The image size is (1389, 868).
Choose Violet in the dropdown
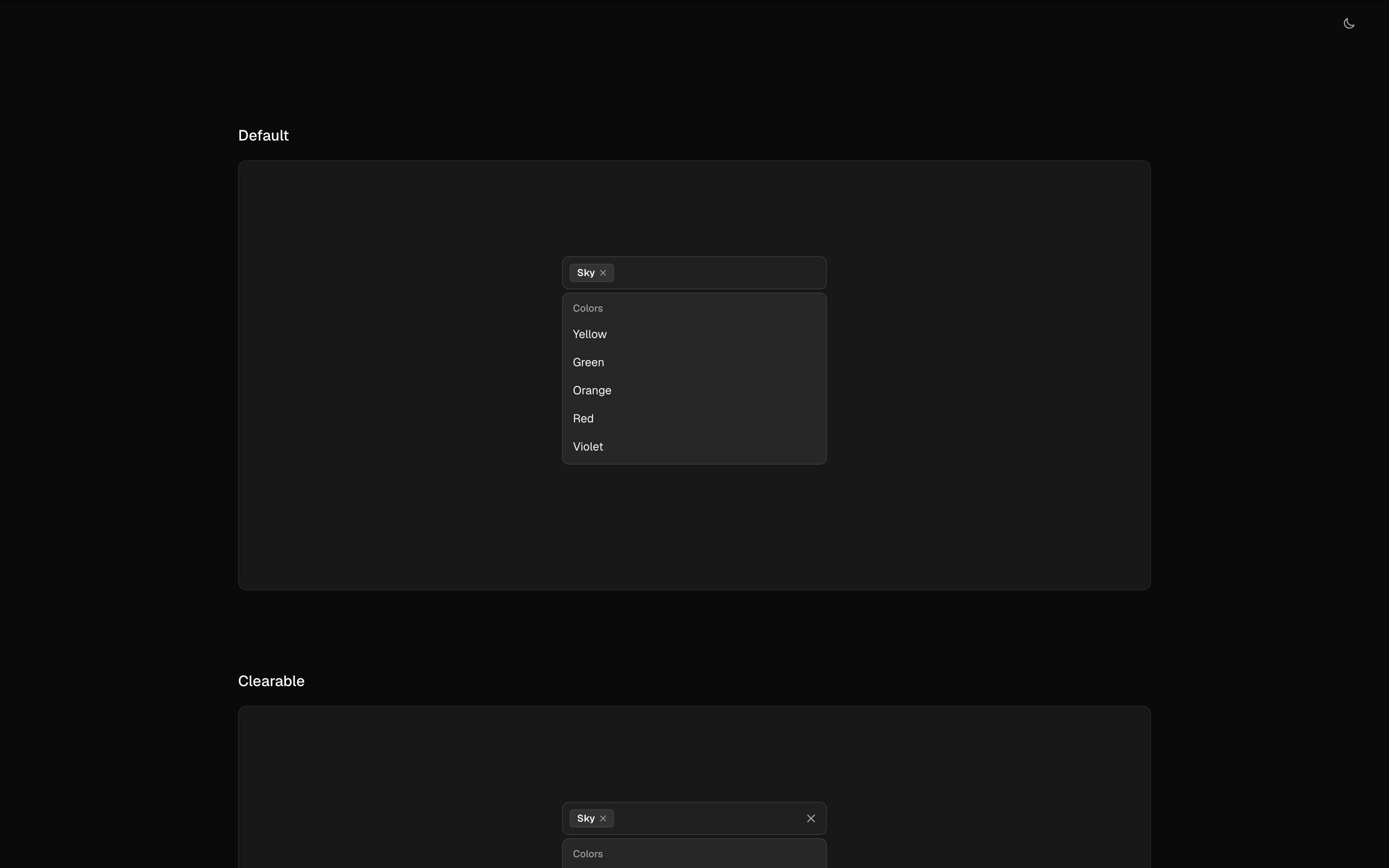point(694,447)
